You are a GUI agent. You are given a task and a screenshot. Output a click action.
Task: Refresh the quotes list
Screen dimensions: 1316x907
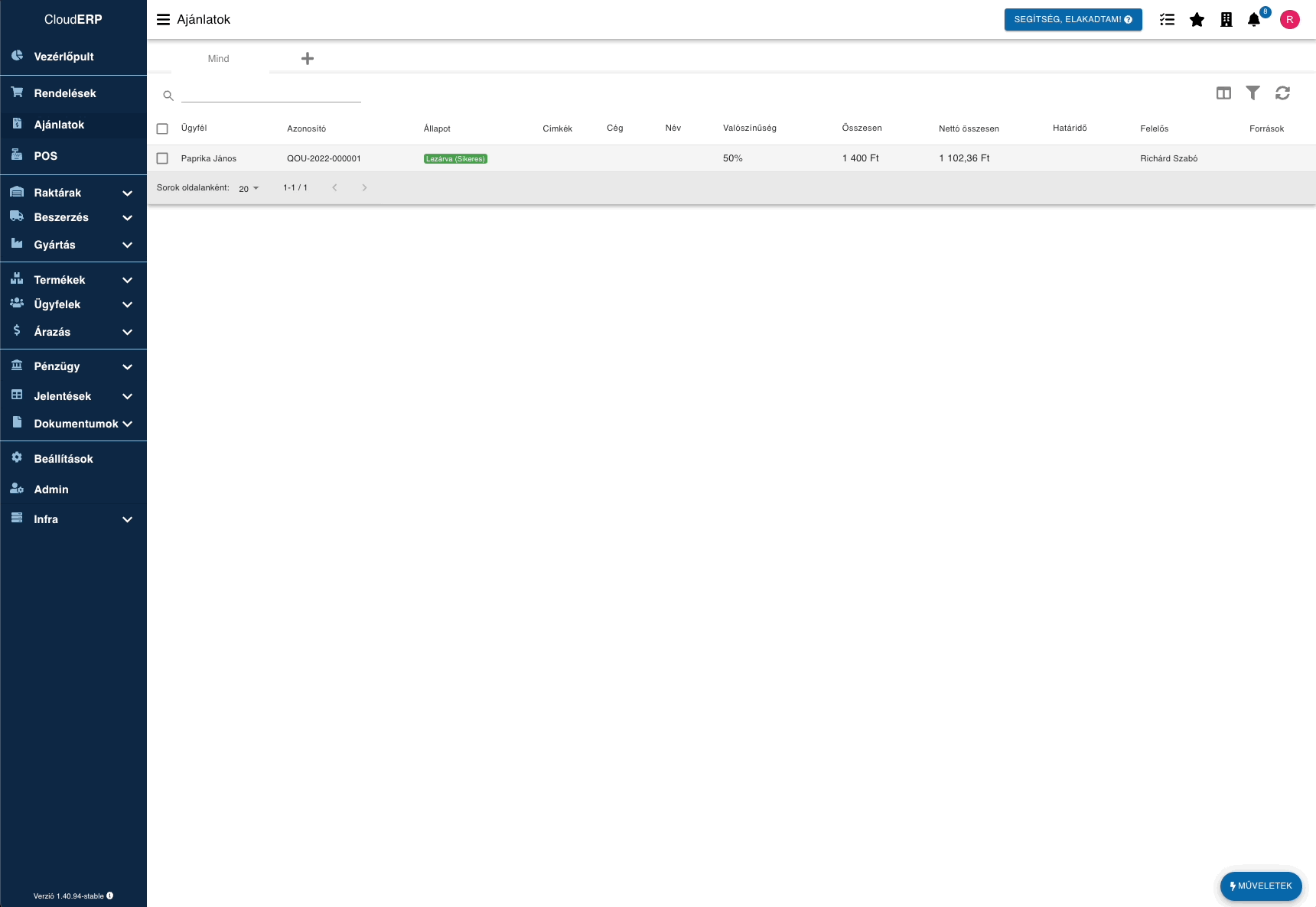(x=1282, y=93)
